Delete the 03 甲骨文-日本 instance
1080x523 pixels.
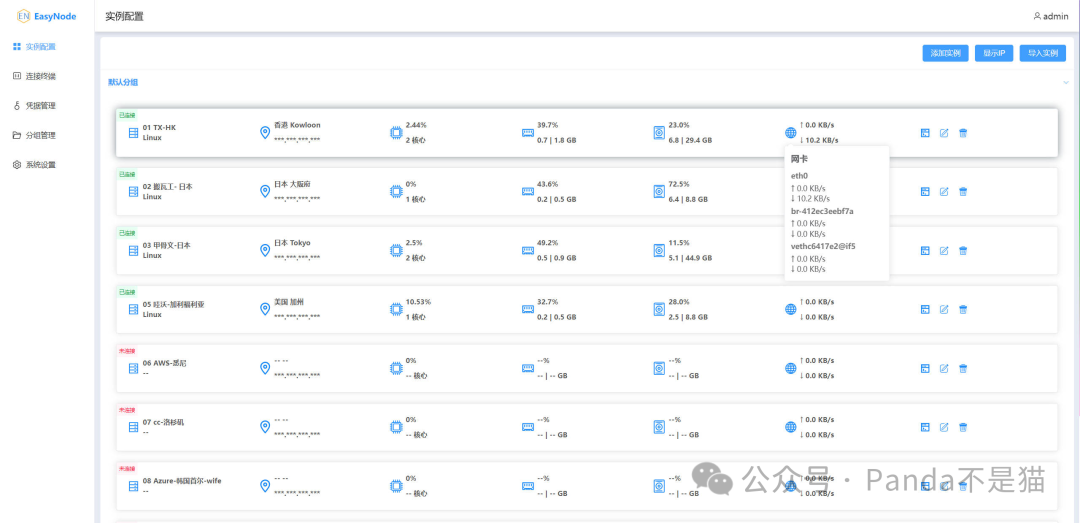[963, 251]
